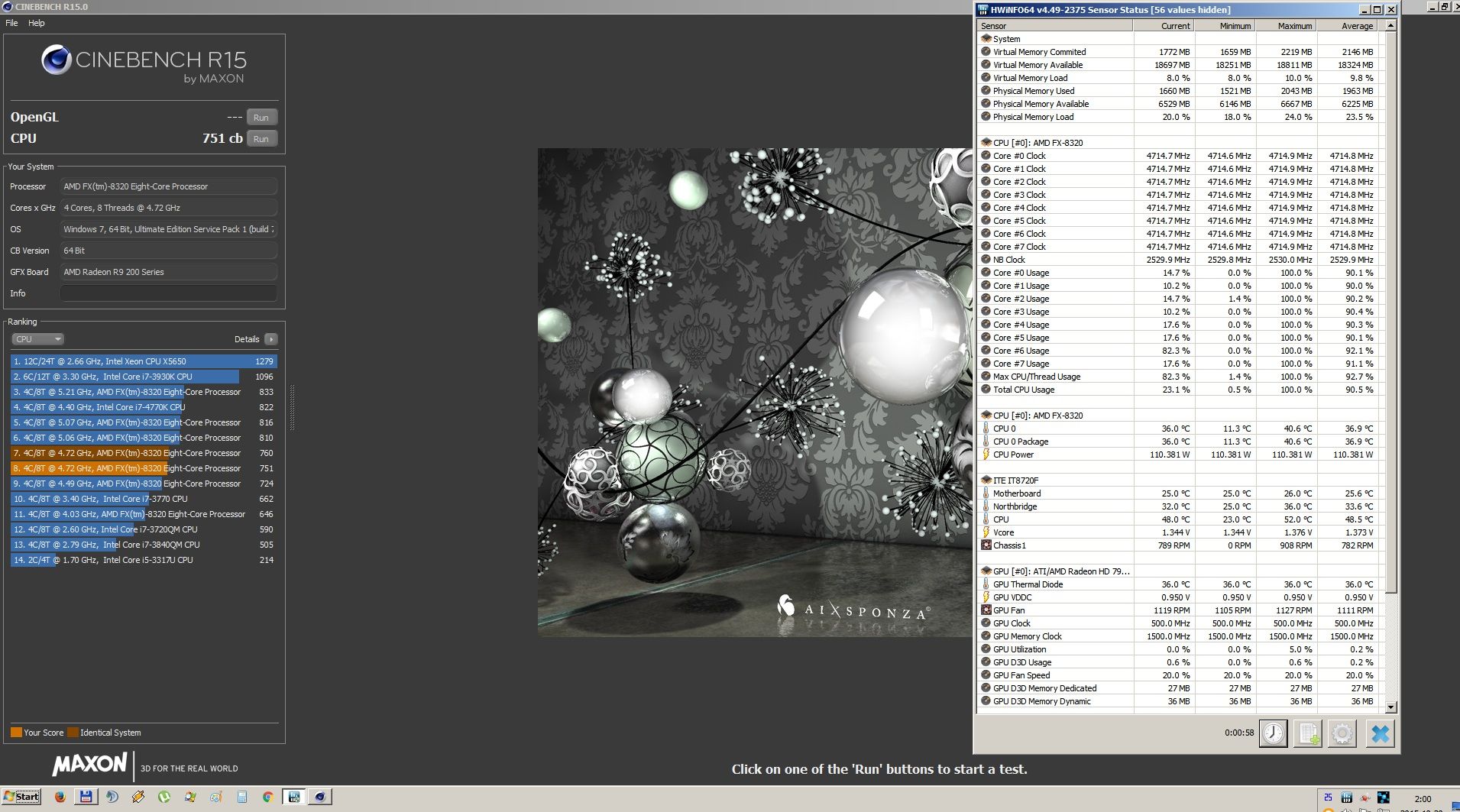
Task: Launch uTorrent from the taskbar
Action: (163, 797)
